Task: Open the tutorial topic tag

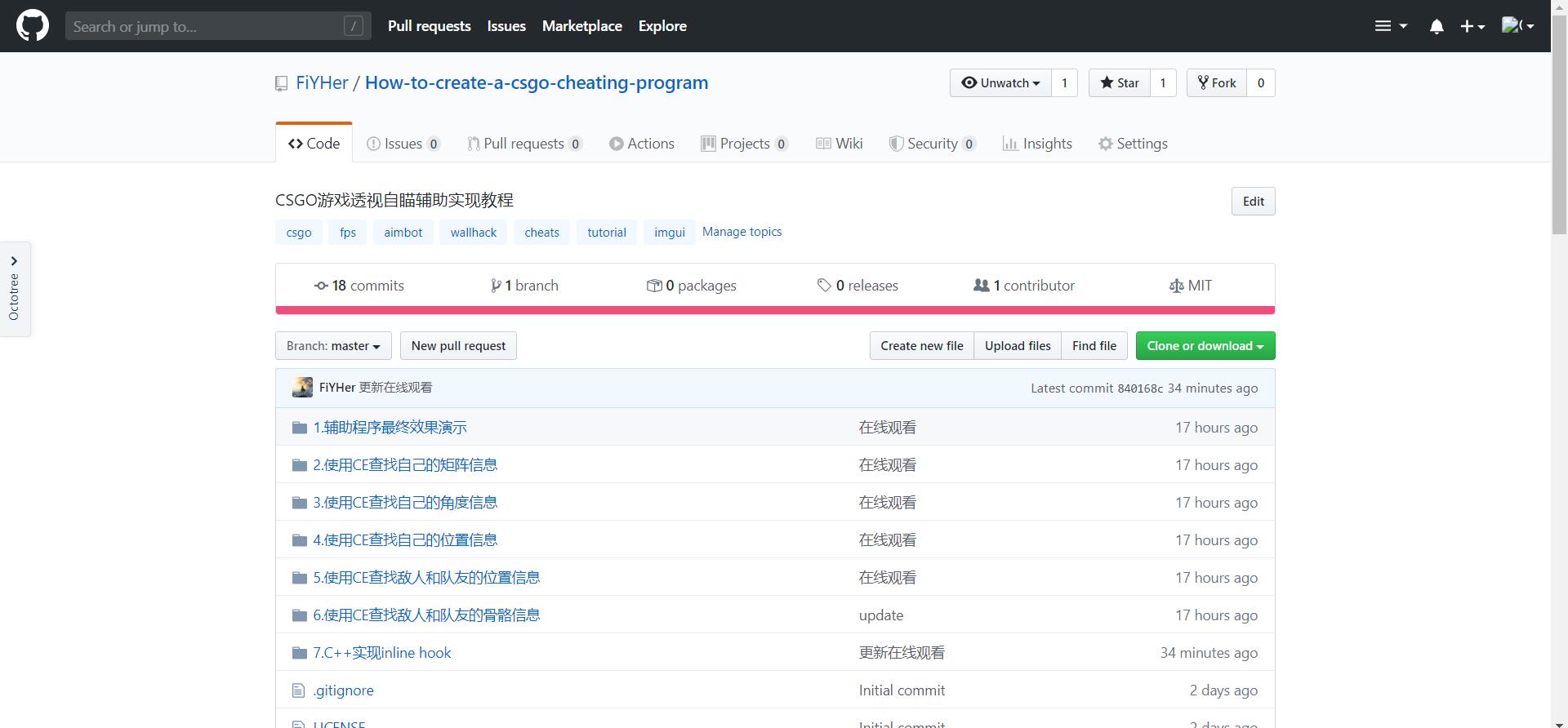Action: [x=607, y=232]
